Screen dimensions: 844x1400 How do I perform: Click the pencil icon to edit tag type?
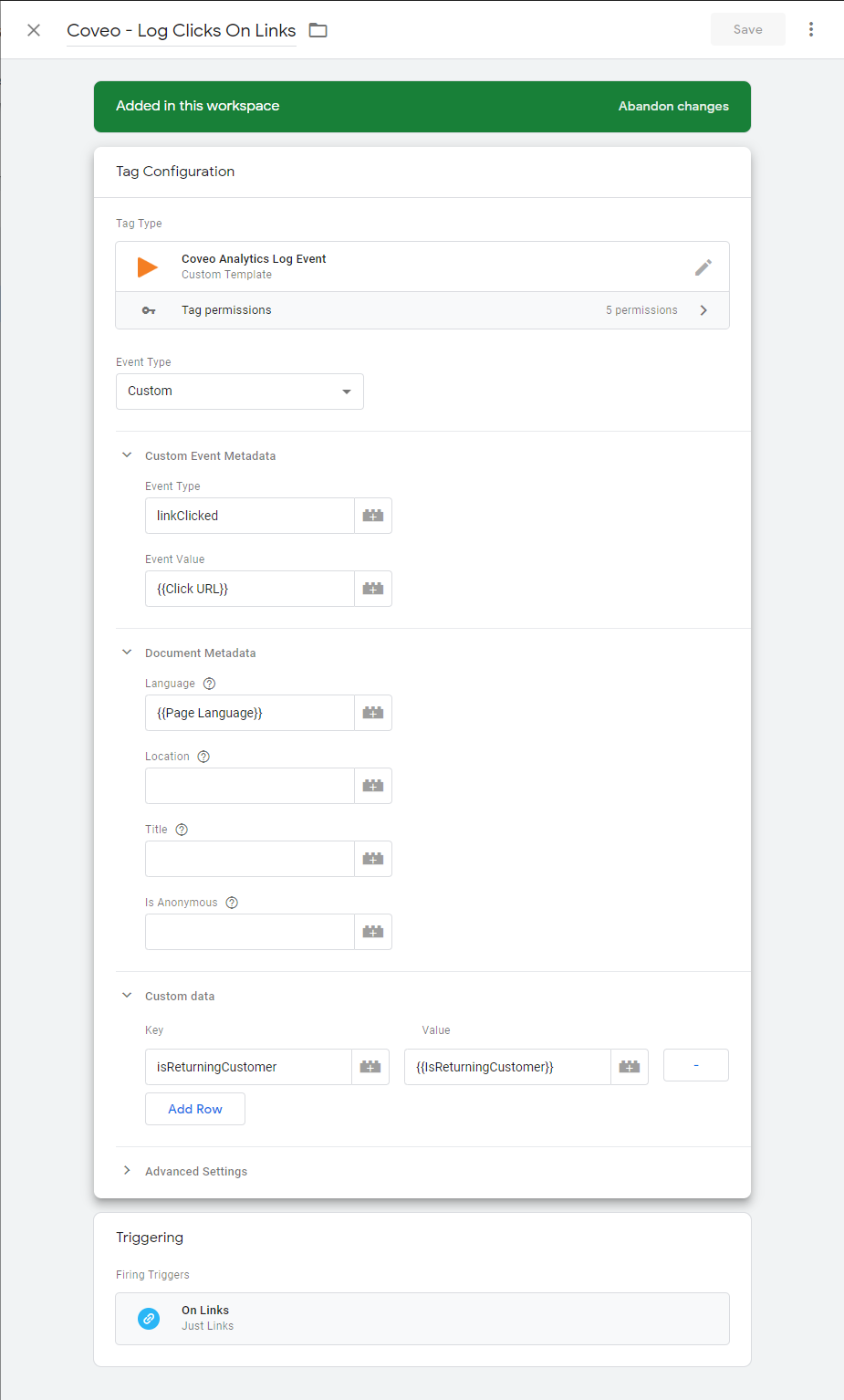click(703, 266)
